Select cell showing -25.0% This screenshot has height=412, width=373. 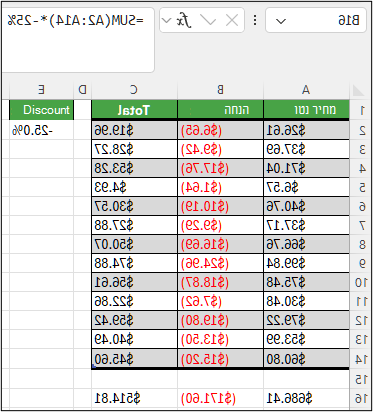[x=41, y=130]
